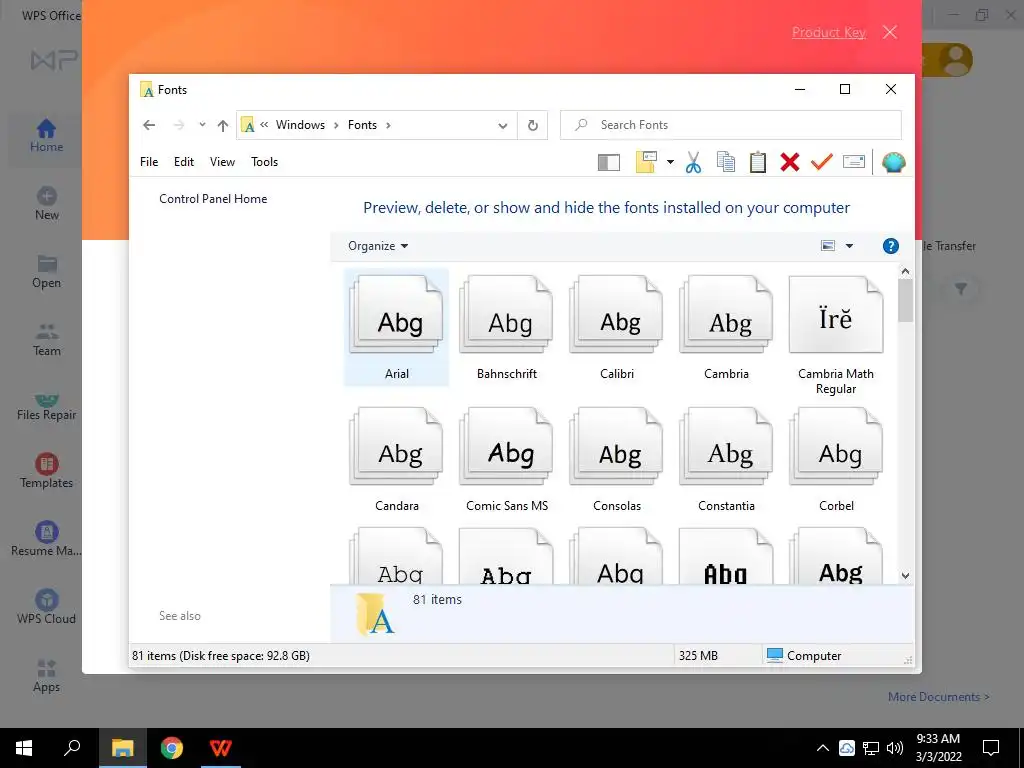Click the preview pane toolbar icon
This screenshot has width=1024, height=768.
(609, 162)
